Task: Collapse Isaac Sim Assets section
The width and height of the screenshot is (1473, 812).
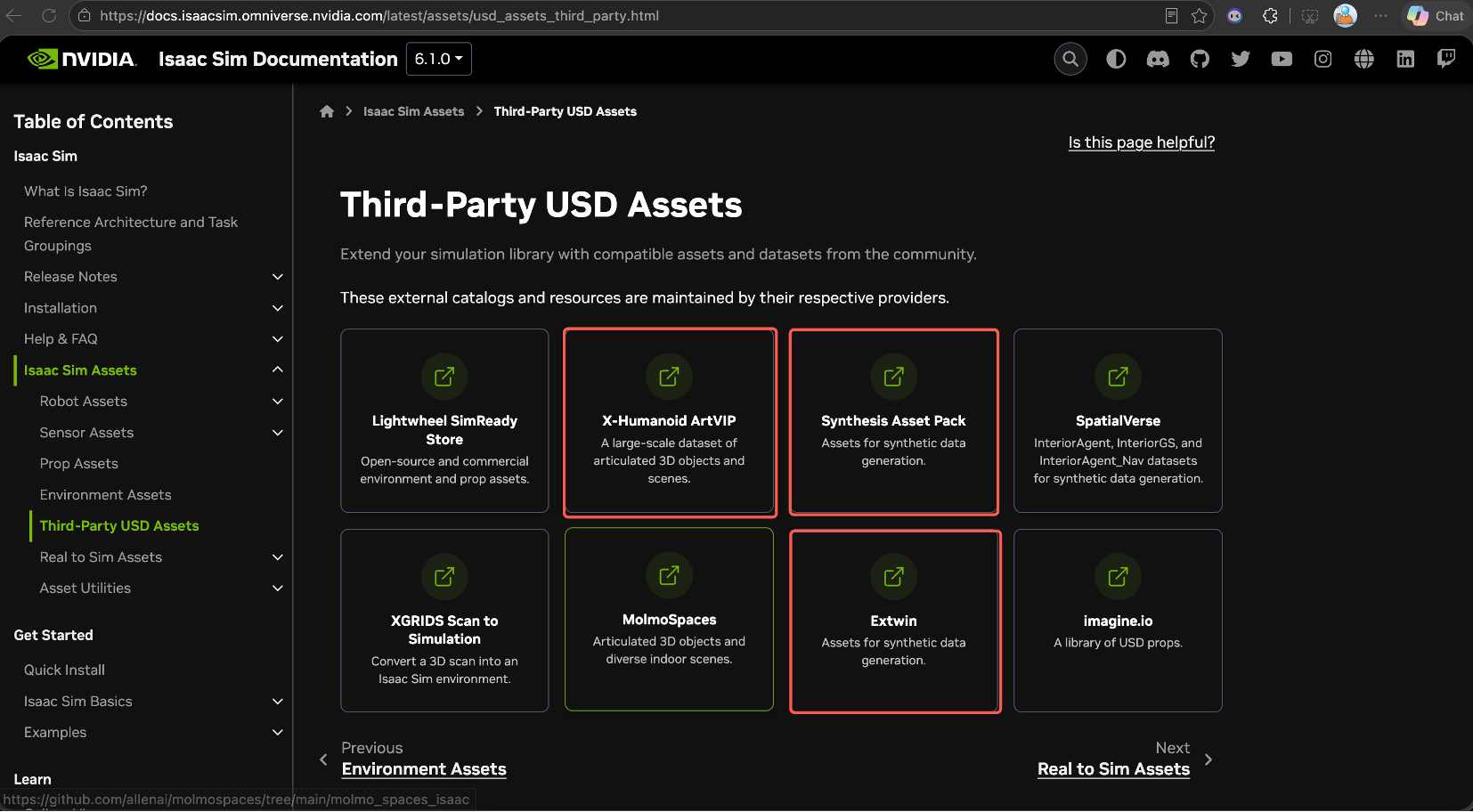Action: click(278, 369)
